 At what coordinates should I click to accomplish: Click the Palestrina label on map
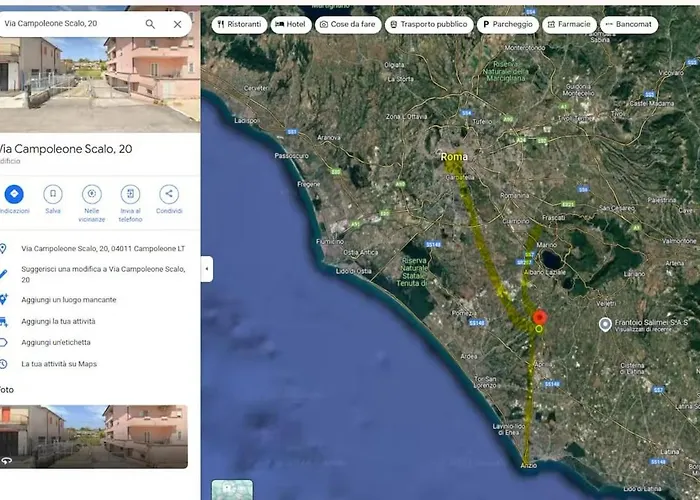[662, 200]
